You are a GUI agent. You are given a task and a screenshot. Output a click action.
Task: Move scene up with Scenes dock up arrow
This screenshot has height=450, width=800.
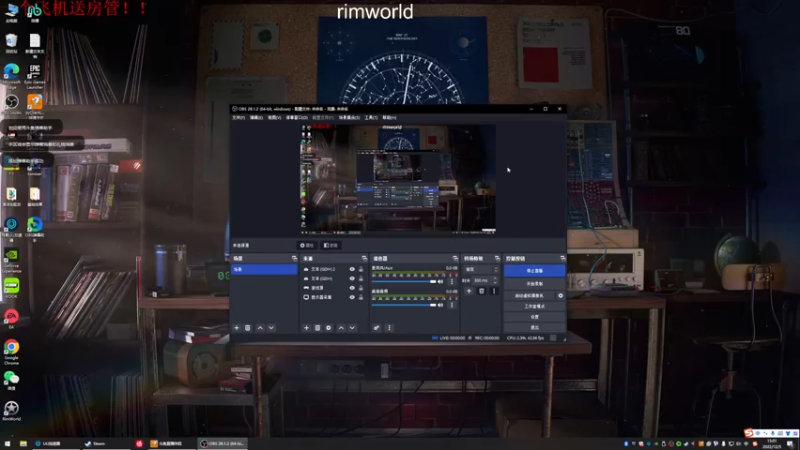coord(260,328)
